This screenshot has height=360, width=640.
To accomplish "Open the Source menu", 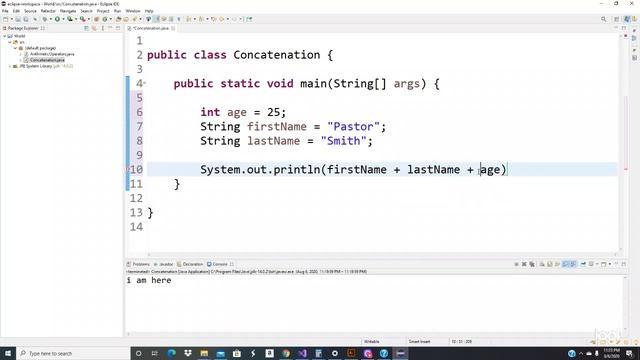I will click(30, 11).
